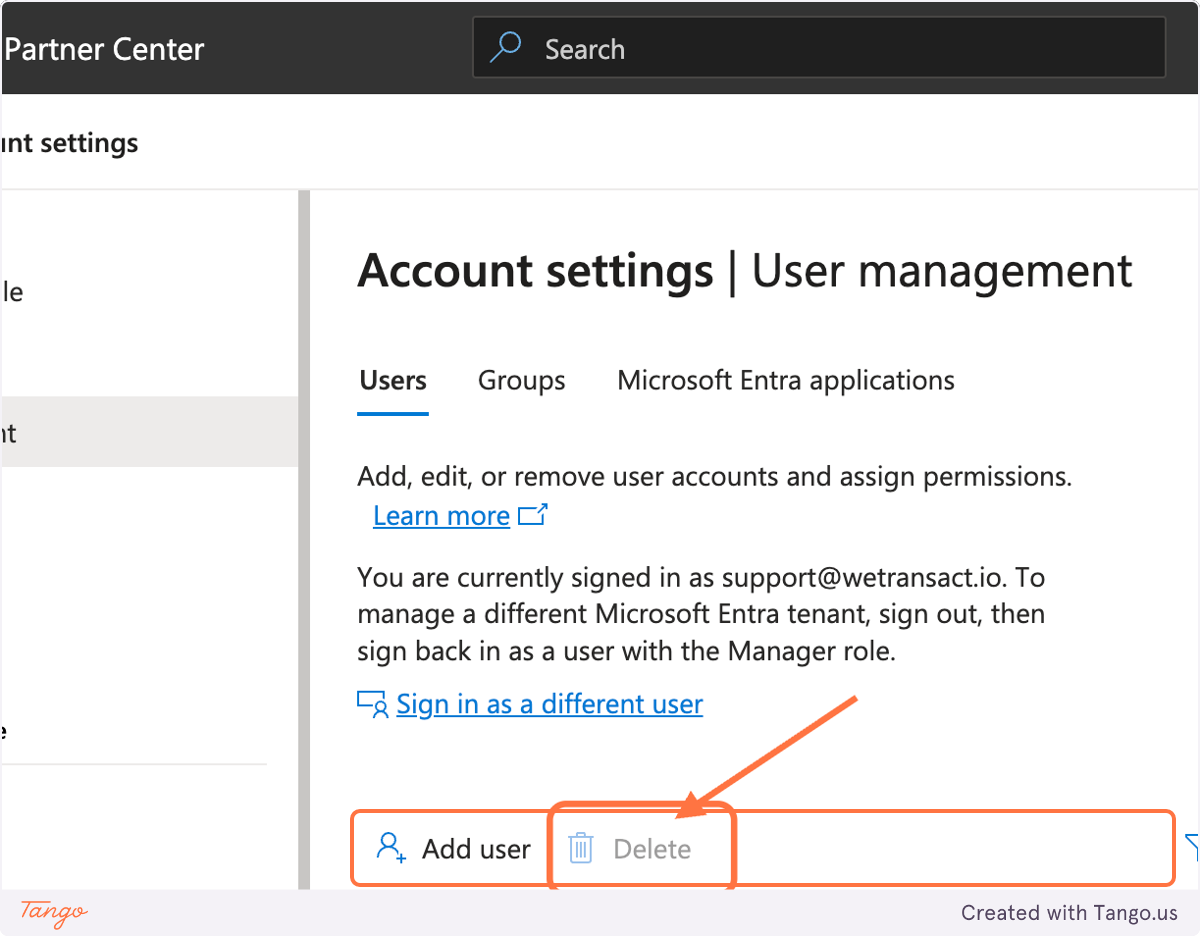Click the Add user button
The image size is (1200, 936).
[x=453, y=849]
